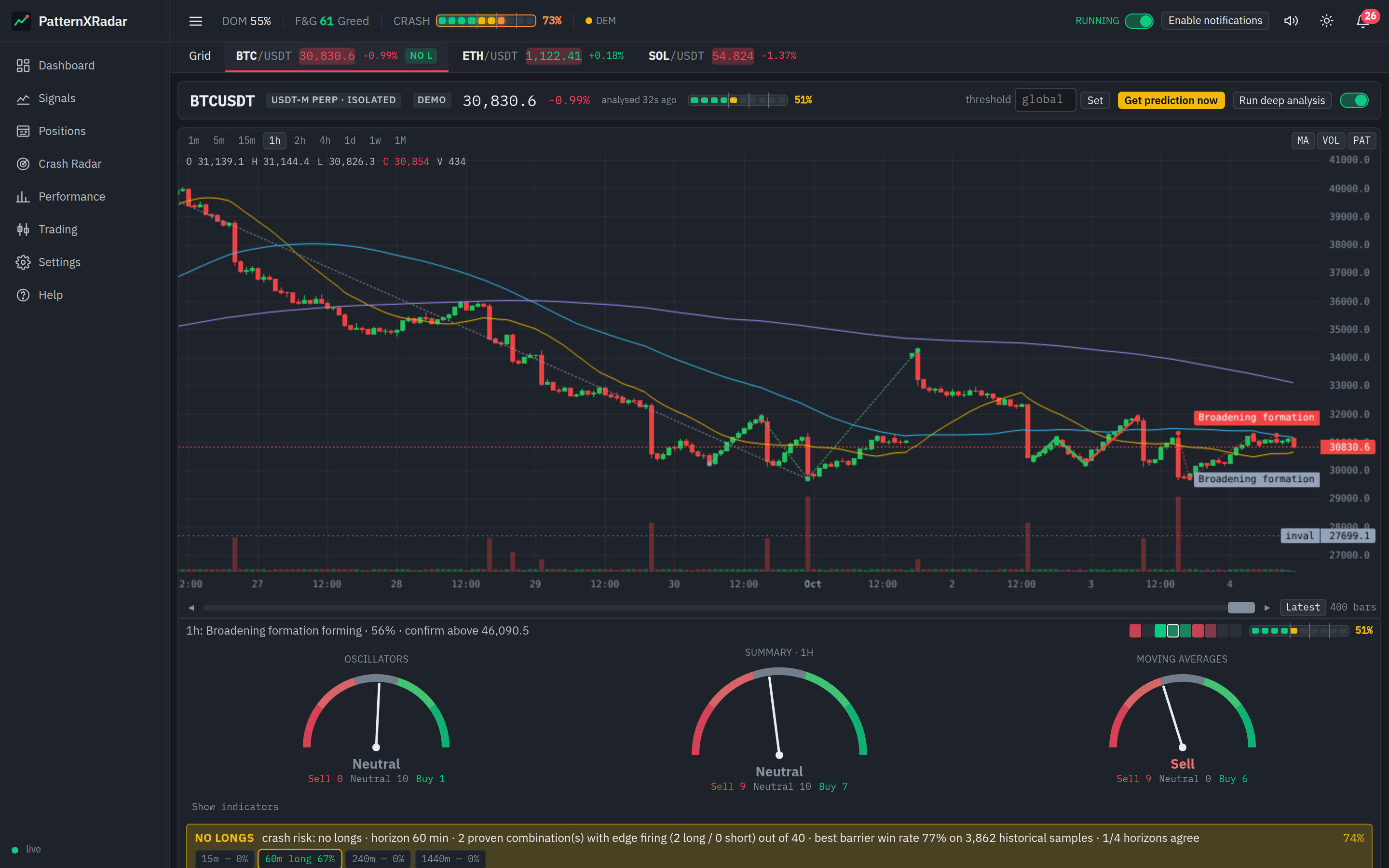Open Performance in the sidebar
This screenshot has width=1389, height=868.
click(x=84, y=196)
